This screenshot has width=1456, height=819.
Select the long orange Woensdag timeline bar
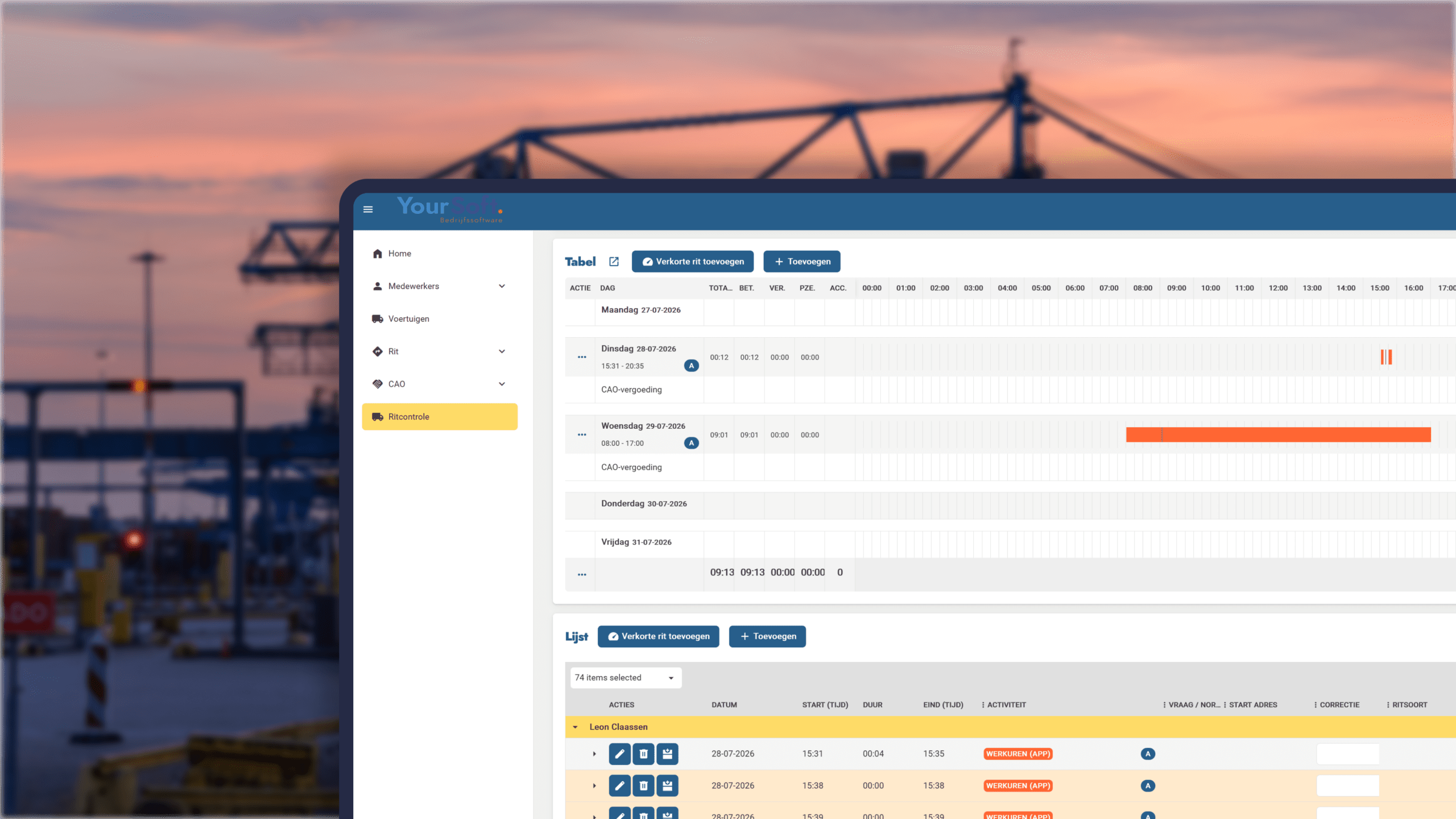[x=1279, y=435]
